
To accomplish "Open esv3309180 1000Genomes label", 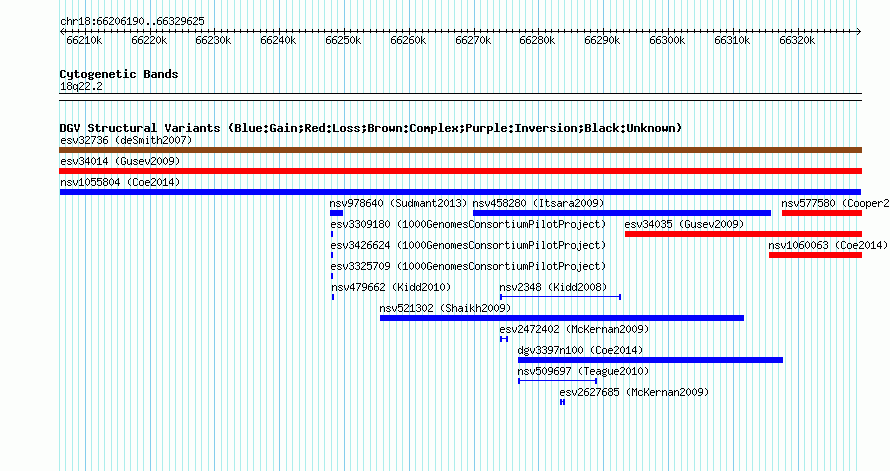I will [x=468, y=224].
